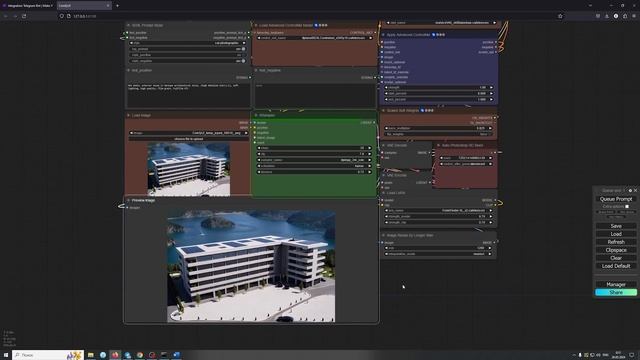Increase strength_clip in Load LoRA
Screen dimensions: 640x360
491,222
